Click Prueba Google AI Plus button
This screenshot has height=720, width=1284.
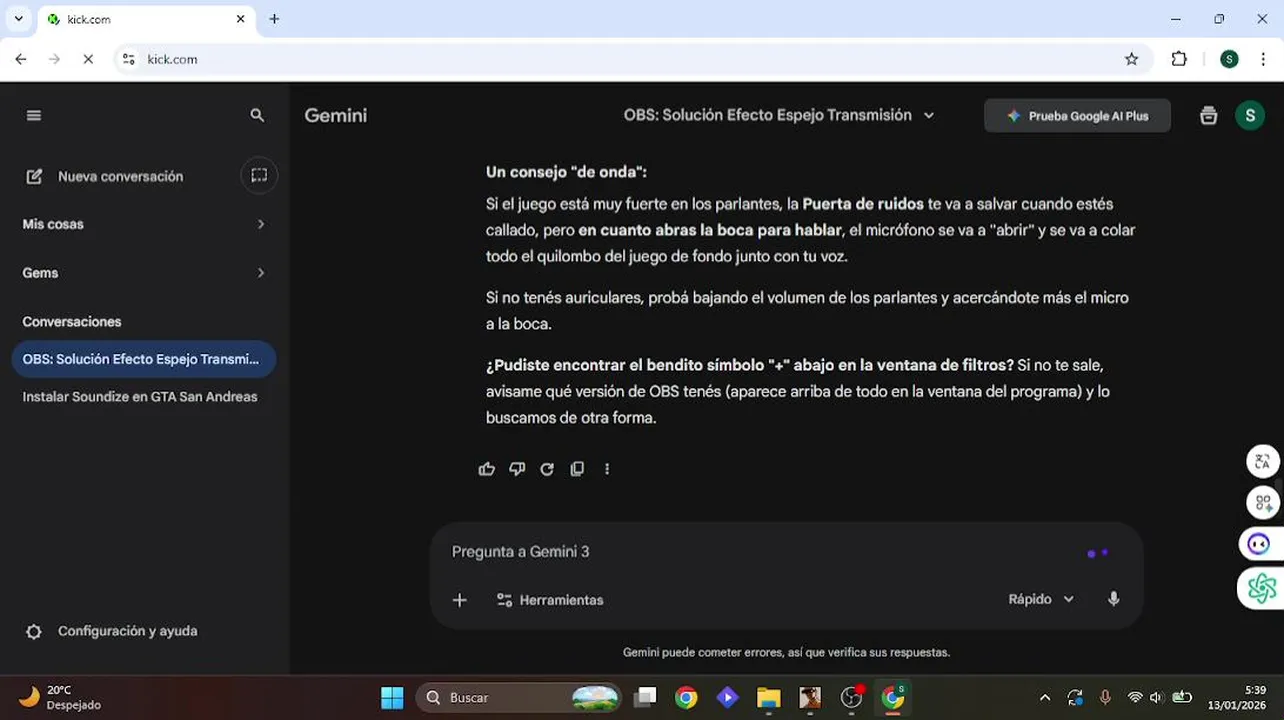(1077, 116)
